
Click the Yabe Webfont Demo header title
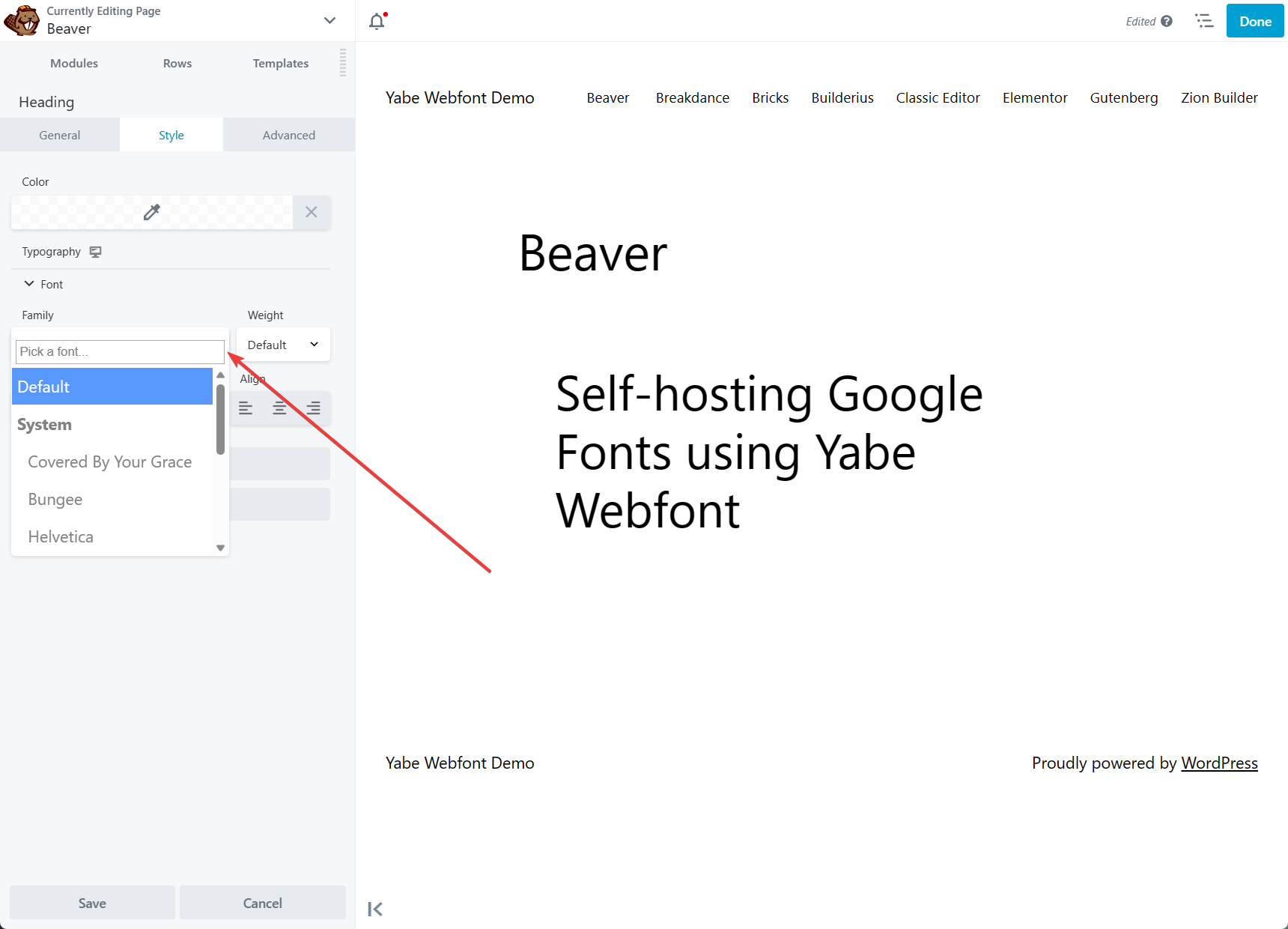(x=460, y=97)
